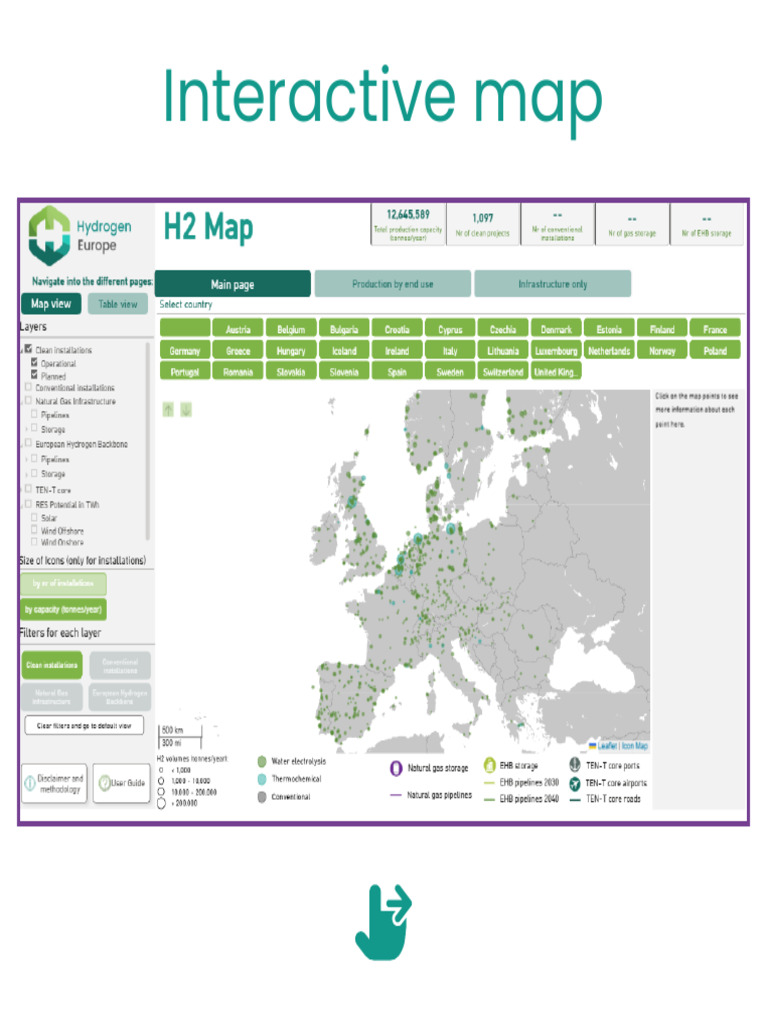768x1024 pixels.
Task: Collapse the Clean installations tree node
Action: [22, 351]
